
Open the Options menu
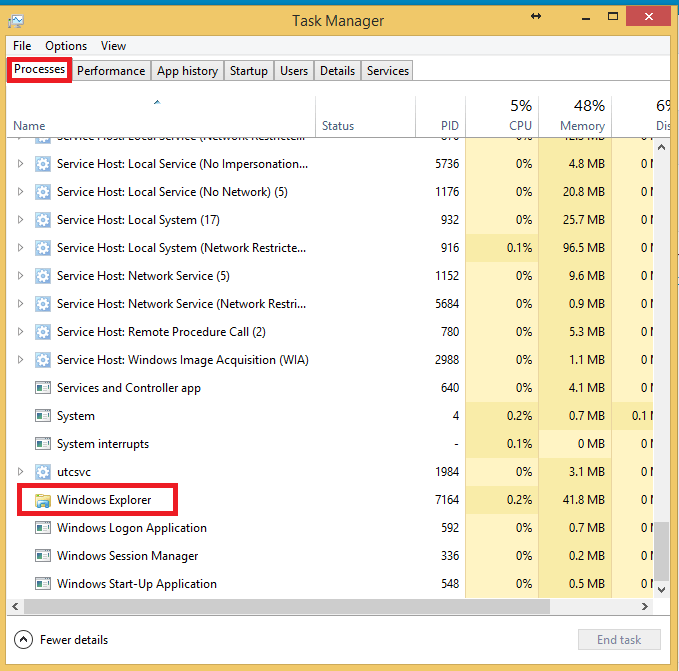tap(66, 46)
